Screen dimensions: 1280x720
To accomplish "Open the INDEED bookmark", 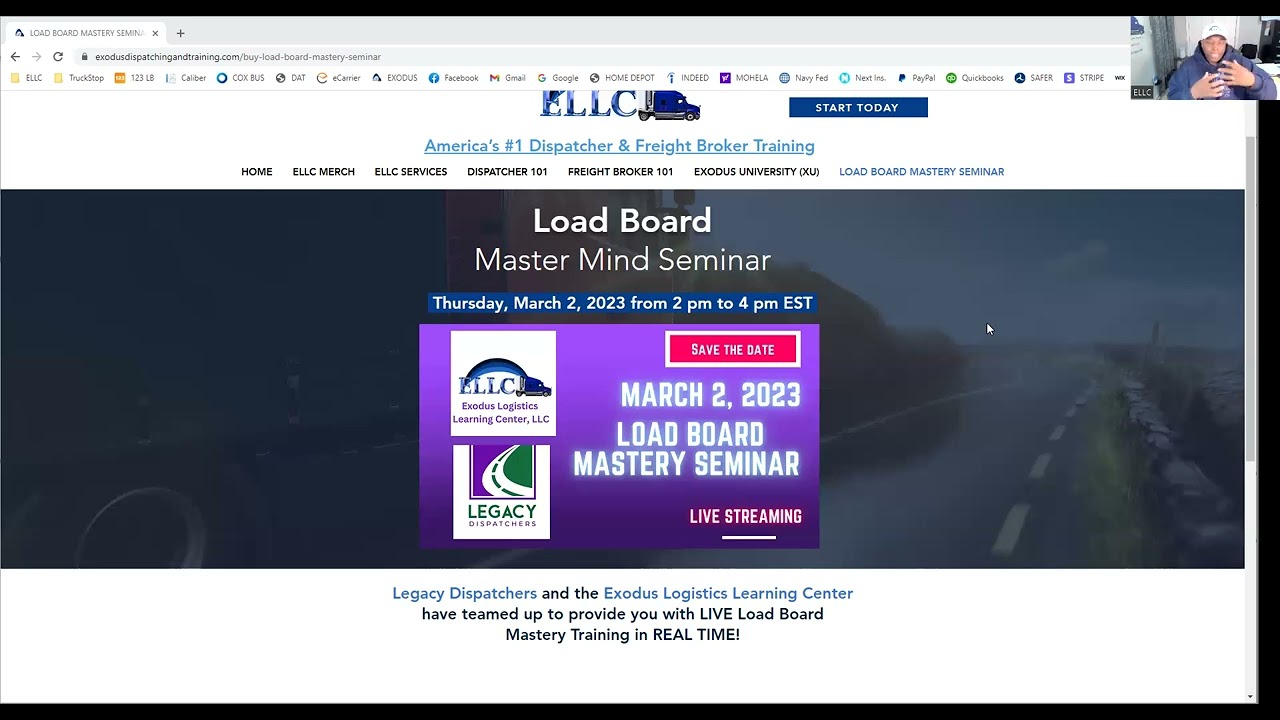I will click(x=687, y=78).
